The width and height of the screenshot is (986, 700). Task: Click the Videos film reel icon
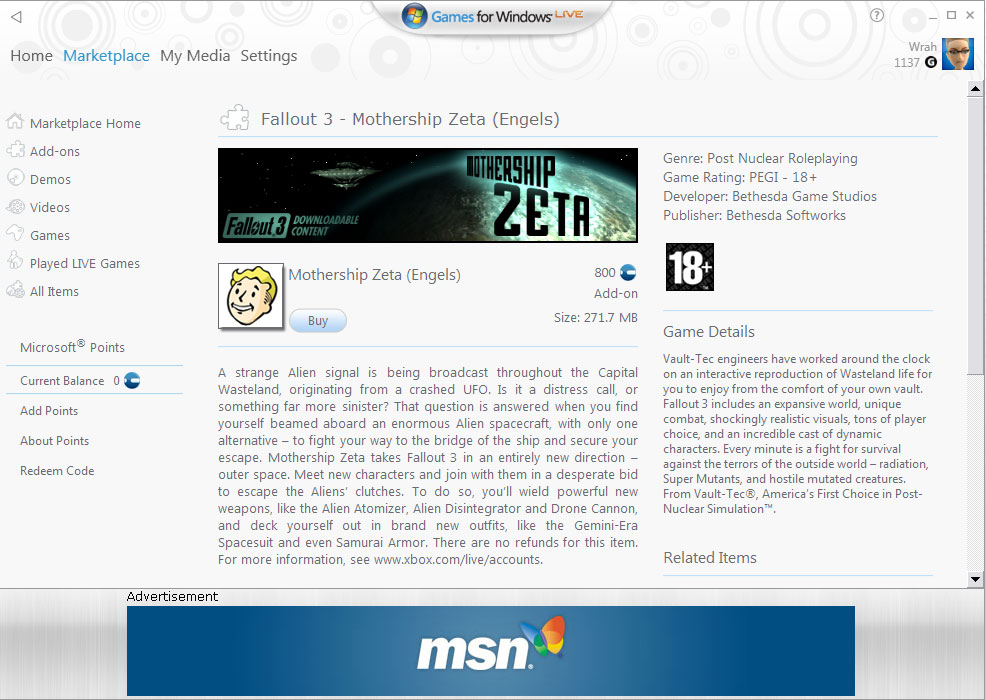pos(15,206)
